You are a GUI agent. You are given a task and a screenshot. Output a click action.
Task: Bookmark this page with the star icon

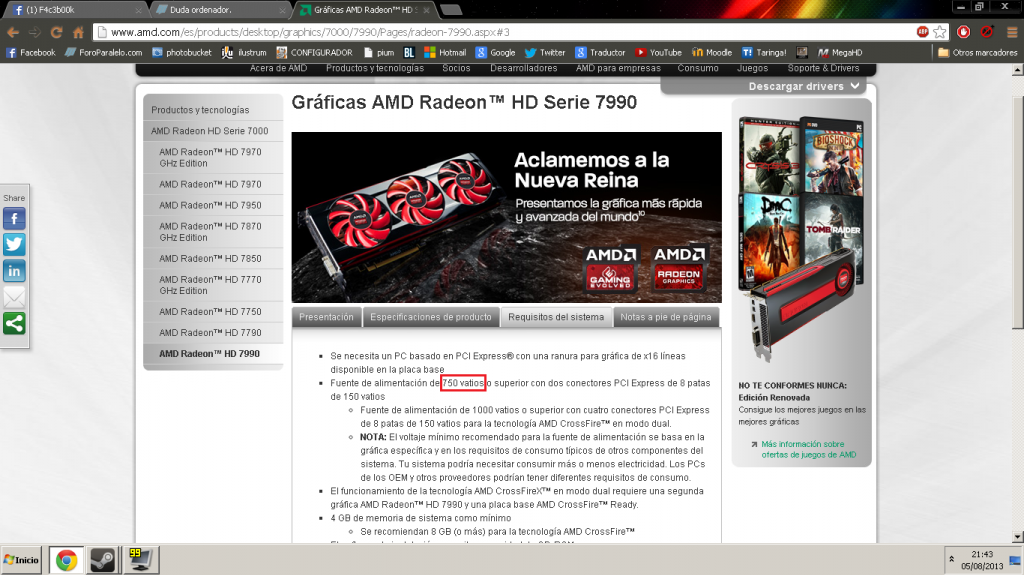(x=940, y=32)
